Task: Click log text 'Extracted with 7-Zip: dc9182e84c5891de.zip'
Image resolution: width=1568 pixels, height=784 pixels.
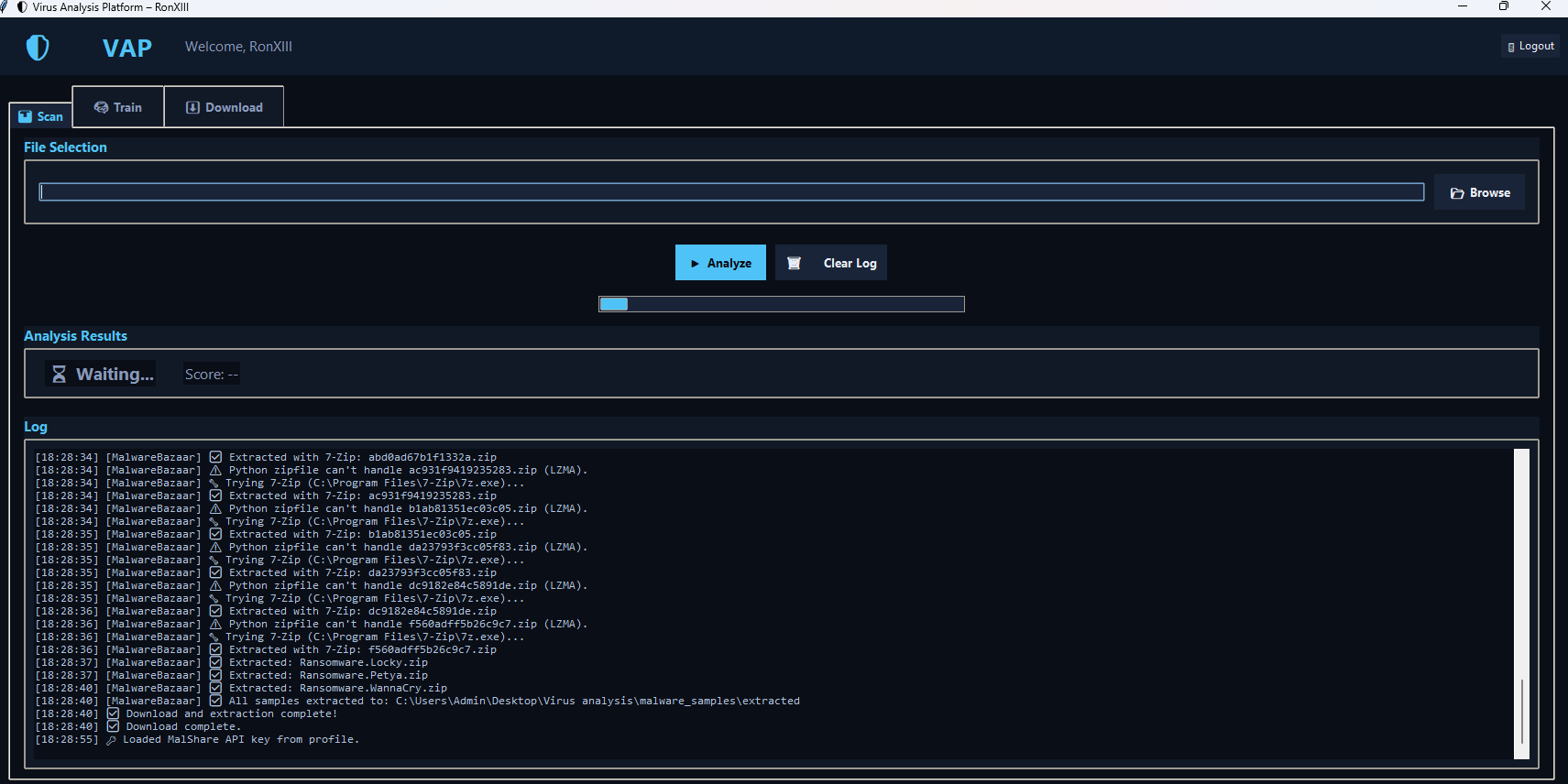Action: (x=363, y=611)
